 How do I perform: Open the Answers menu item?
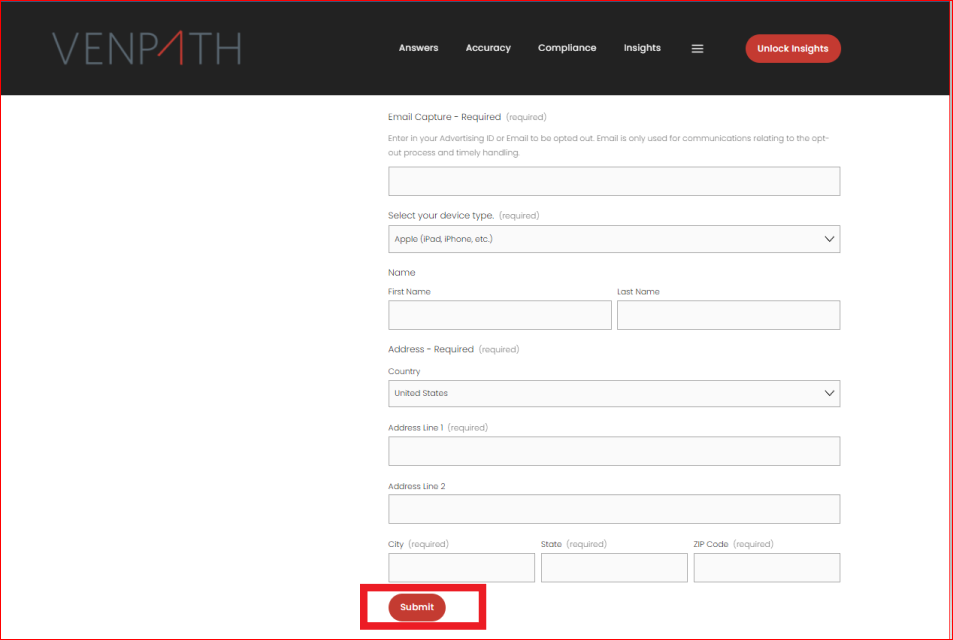click(x=418, y=48)
